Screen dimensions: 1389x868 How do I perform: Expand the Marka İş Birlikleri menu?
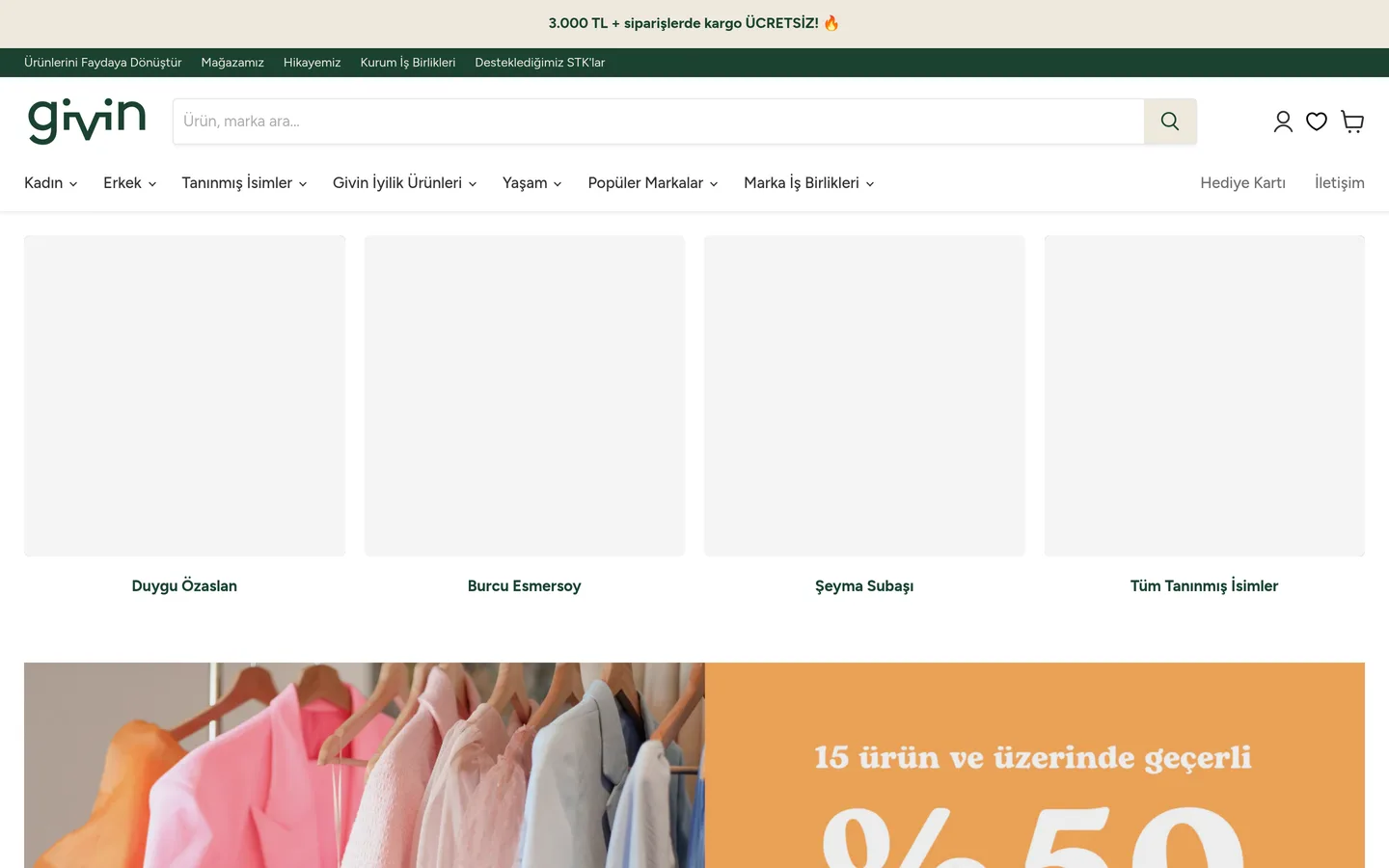pyautogui.click(x=809, y=183)
